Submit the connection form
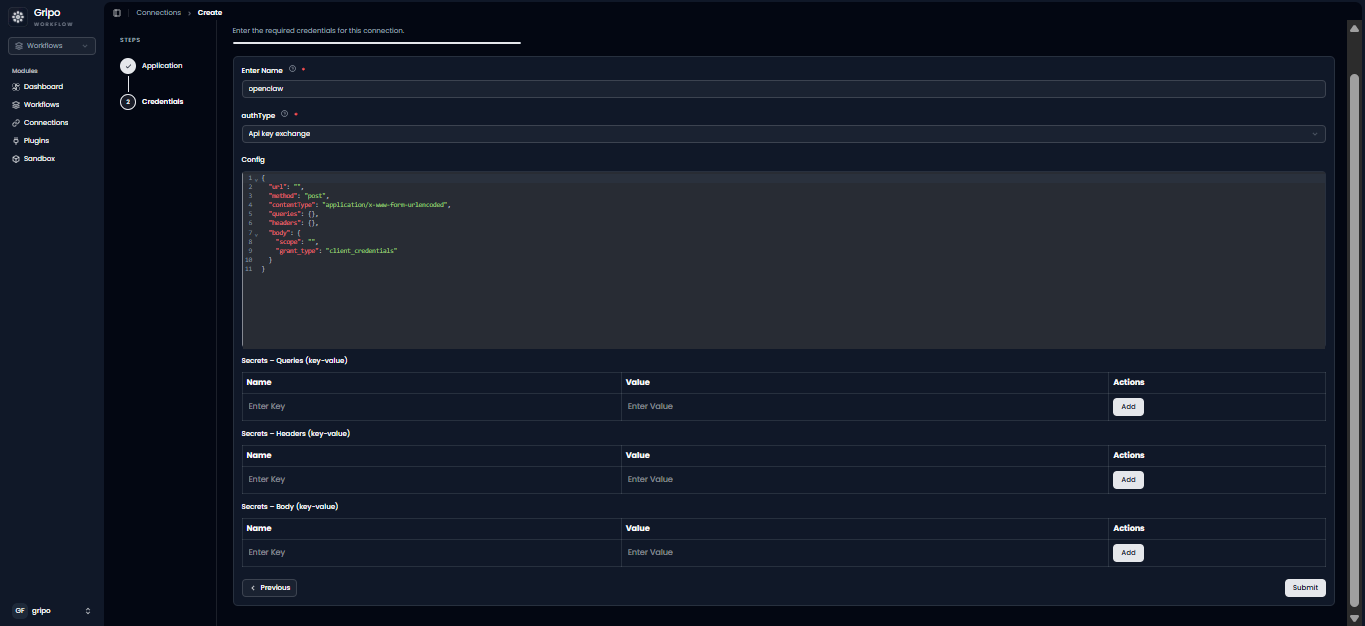1365x626 pixels. [1305, 588]
